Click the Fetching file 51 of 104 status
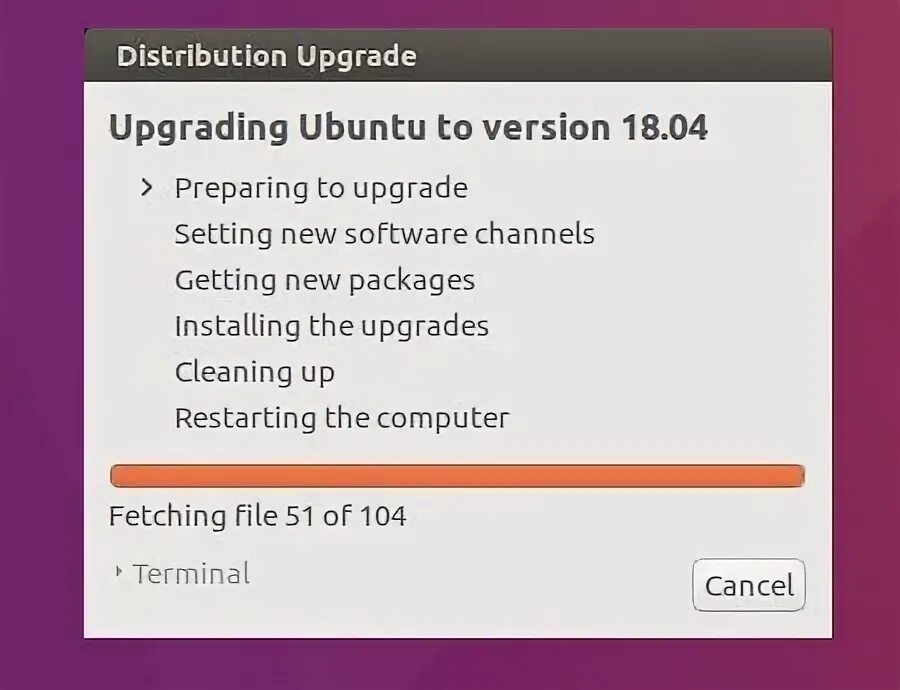Screen dimensions: 900x690 (257, 516)
